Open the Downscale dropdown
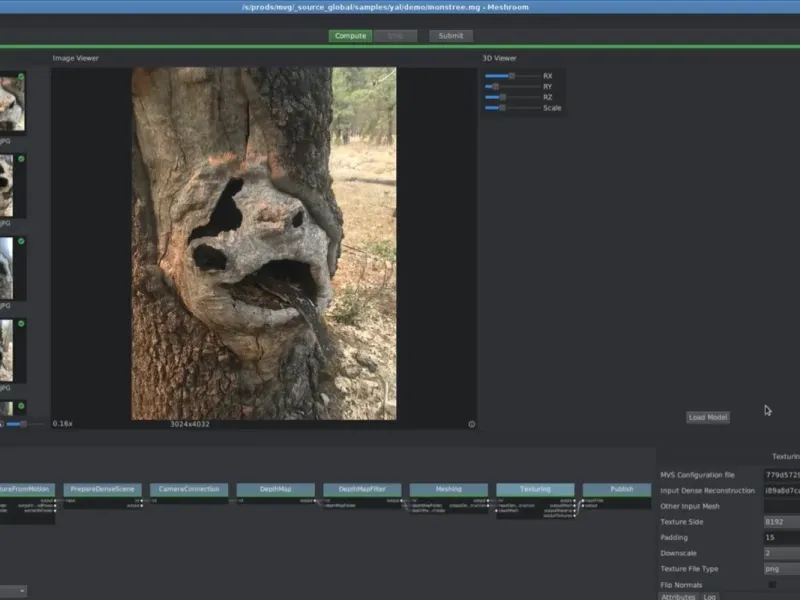The width and height of the screenshot is (800, 600). [781, 552]
